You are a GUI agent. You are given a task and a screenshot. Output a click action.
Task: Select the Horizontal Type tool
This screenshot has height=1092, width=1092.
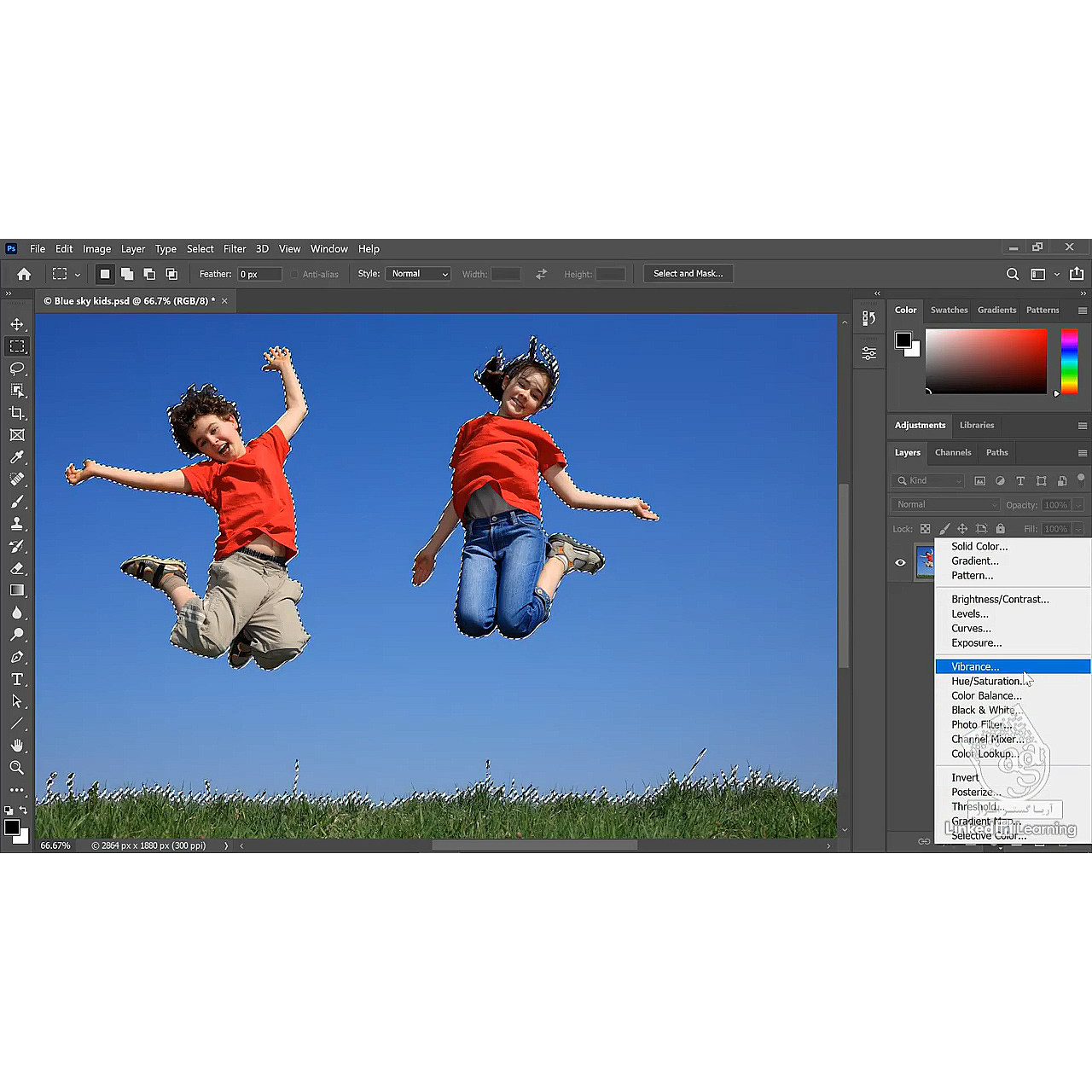16,679
